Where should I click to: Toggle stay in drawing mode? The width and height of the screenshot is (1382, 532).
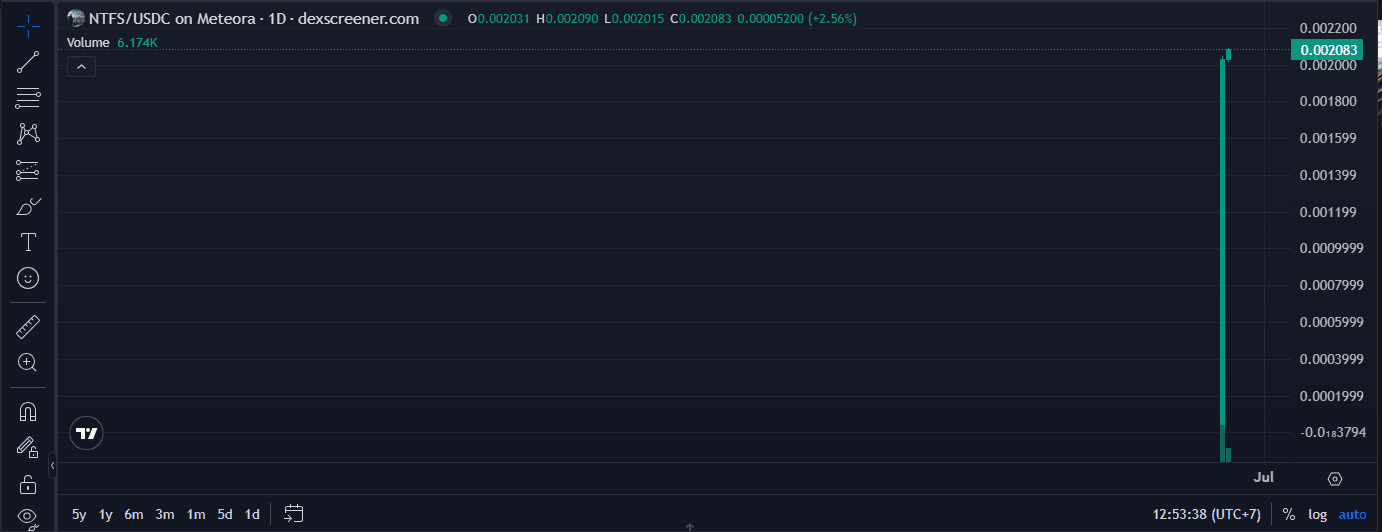pyautogui.click(x=28, y=447)
